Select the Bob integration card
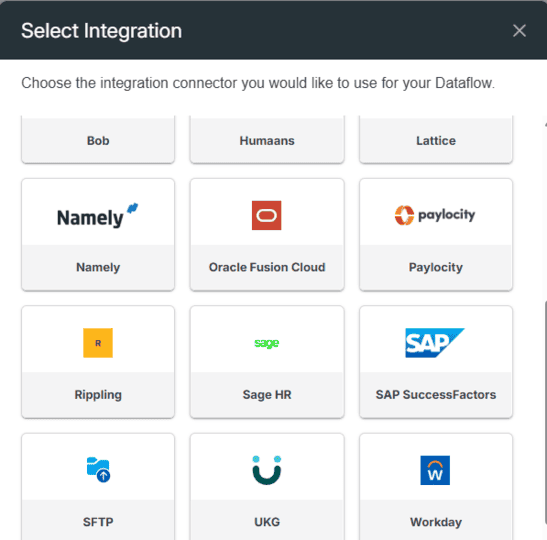Viewport: 547px width, 540px height. click(x=98, y=140)
